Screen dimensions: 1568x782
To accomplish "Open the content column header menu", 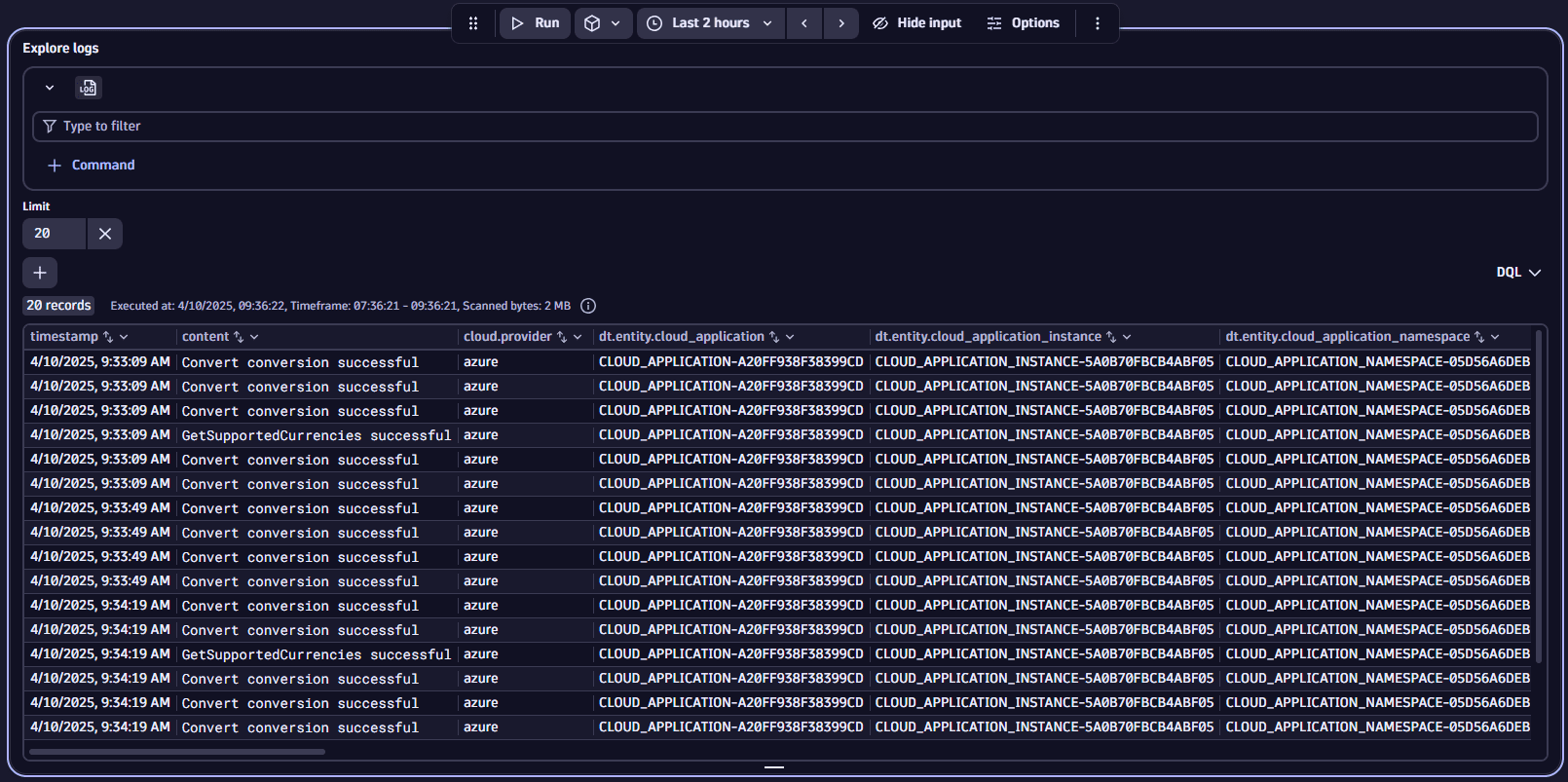I will (x=254, y=337).
